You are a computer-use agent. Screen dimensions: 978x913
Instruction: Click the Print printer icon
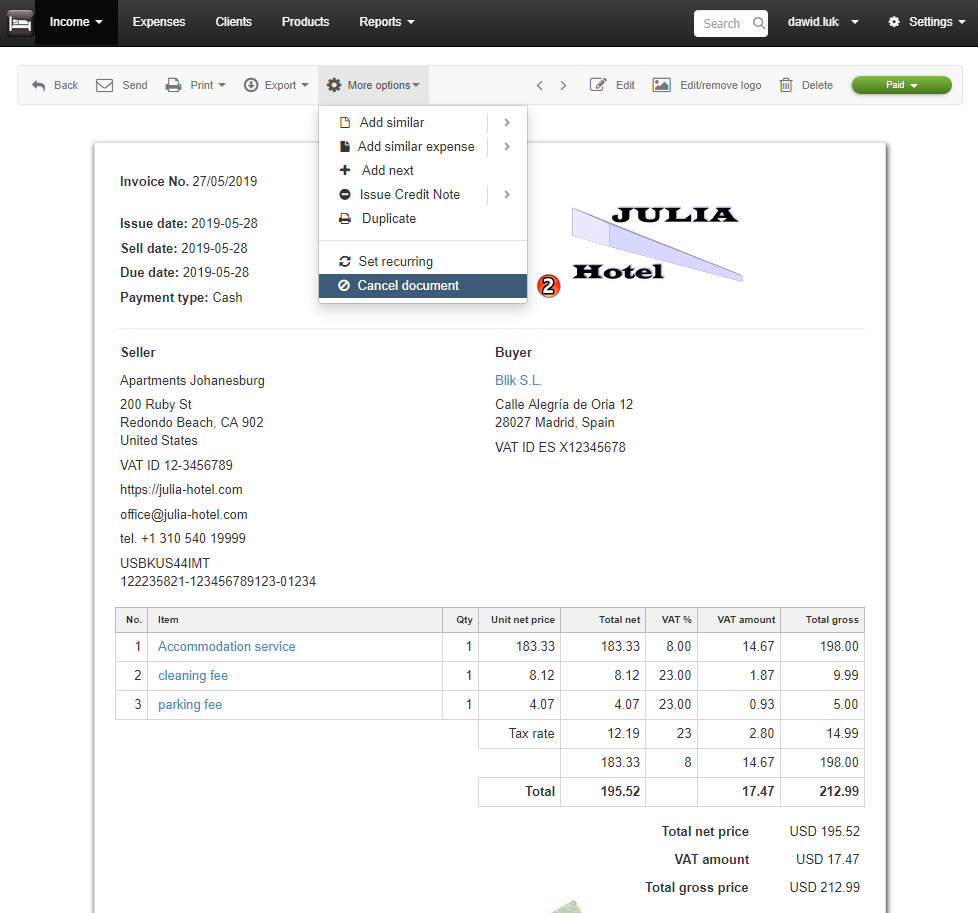(x=173, y=85)
